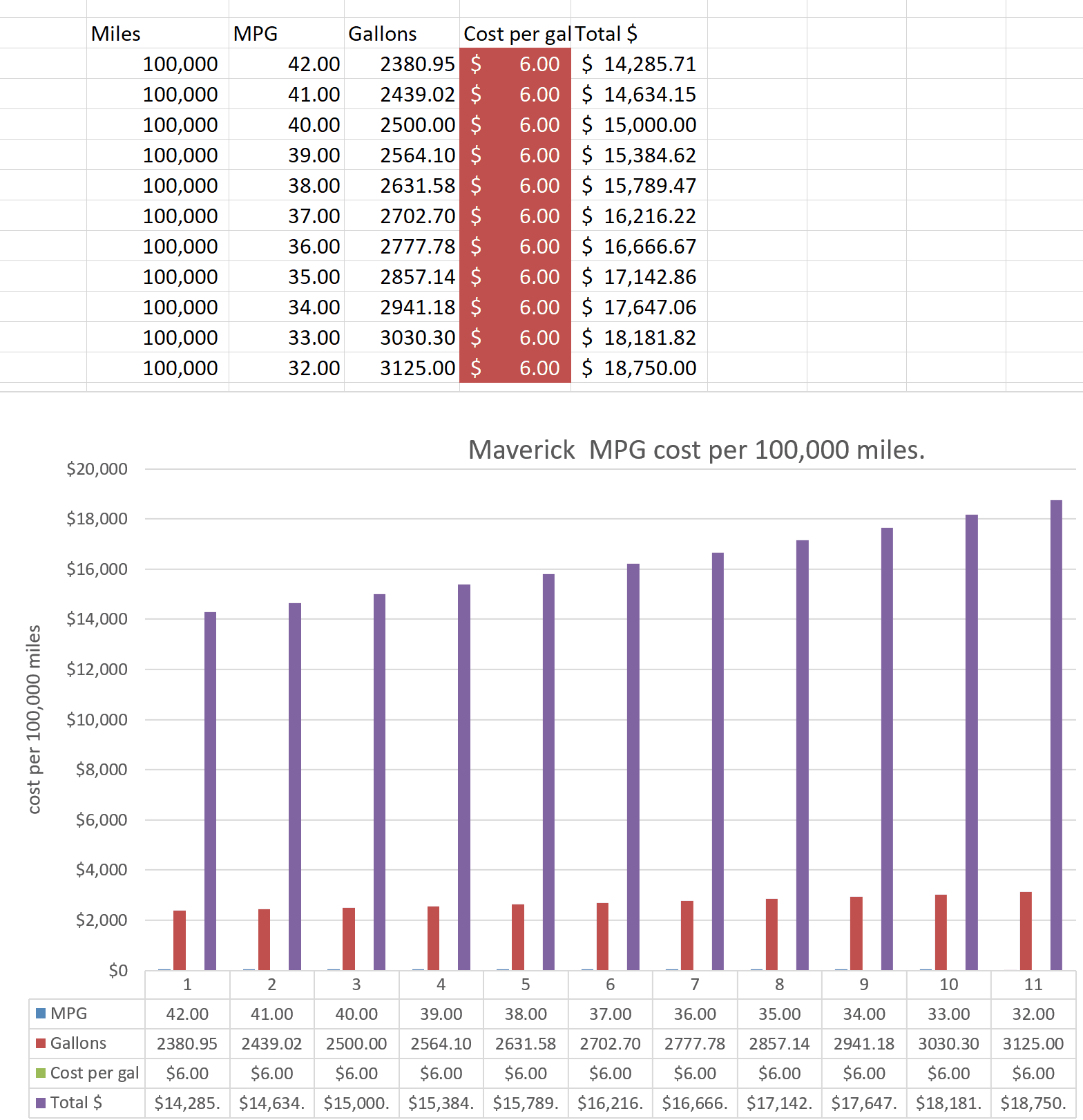Click the total cell showing $ 17,142.86
Screen dimensions: 1083x1120
[639, 276]
